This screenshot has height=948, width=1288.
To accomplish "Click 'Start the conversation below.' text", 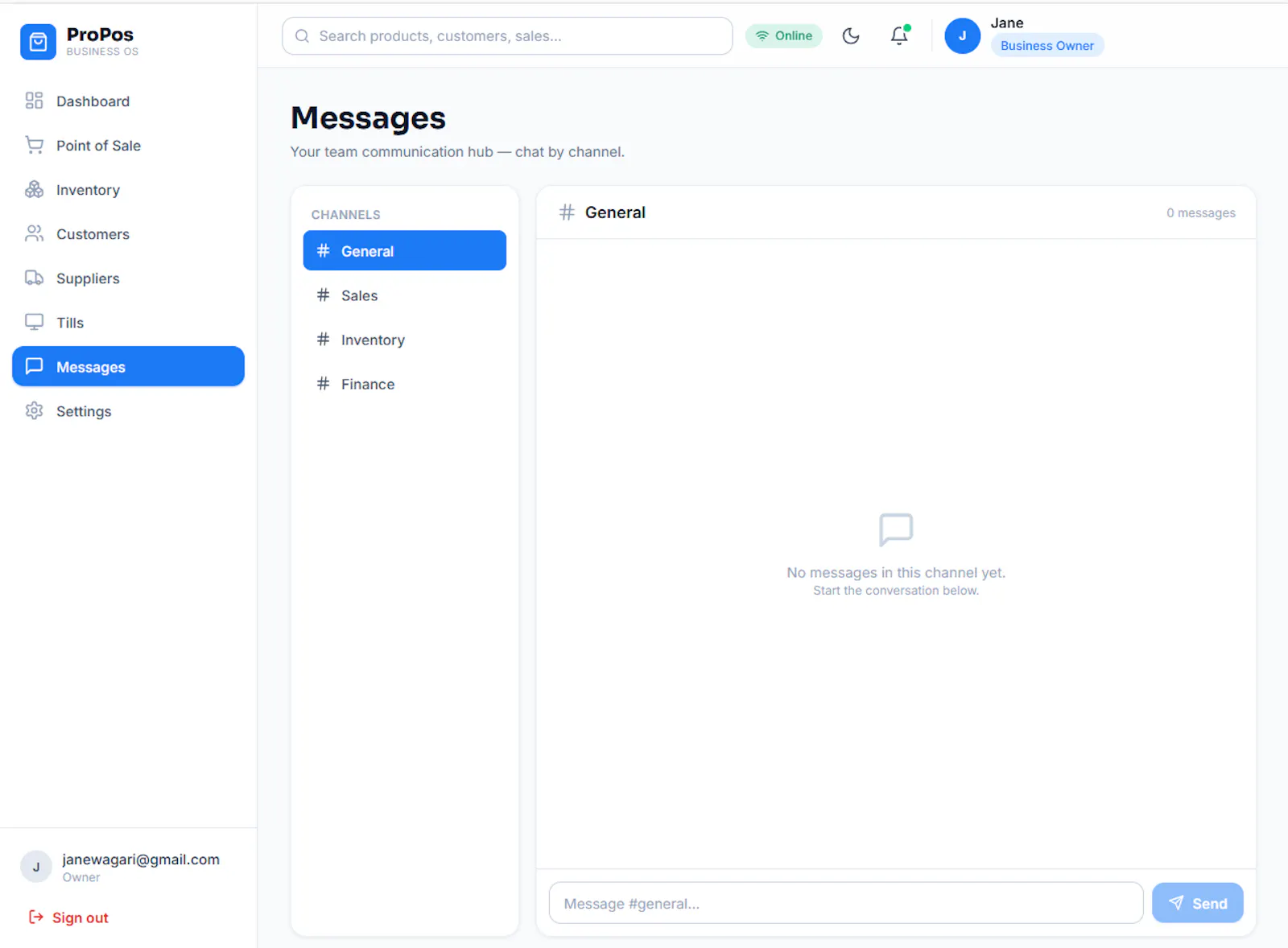I will [x=896, y=591].
